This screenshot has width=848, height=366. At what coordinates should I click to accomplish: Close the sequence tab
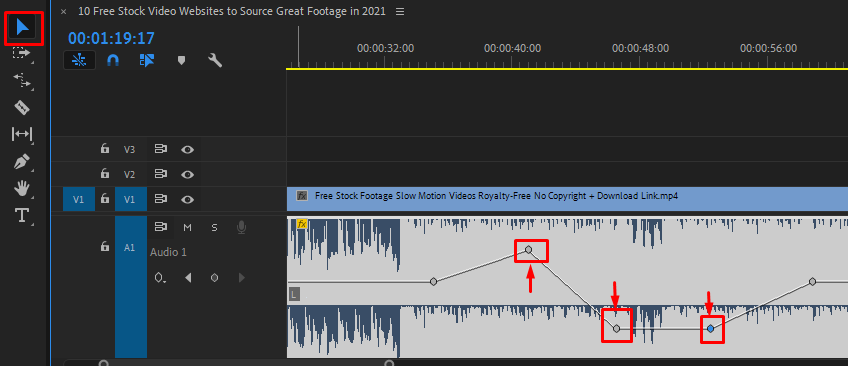pos(63,11)
